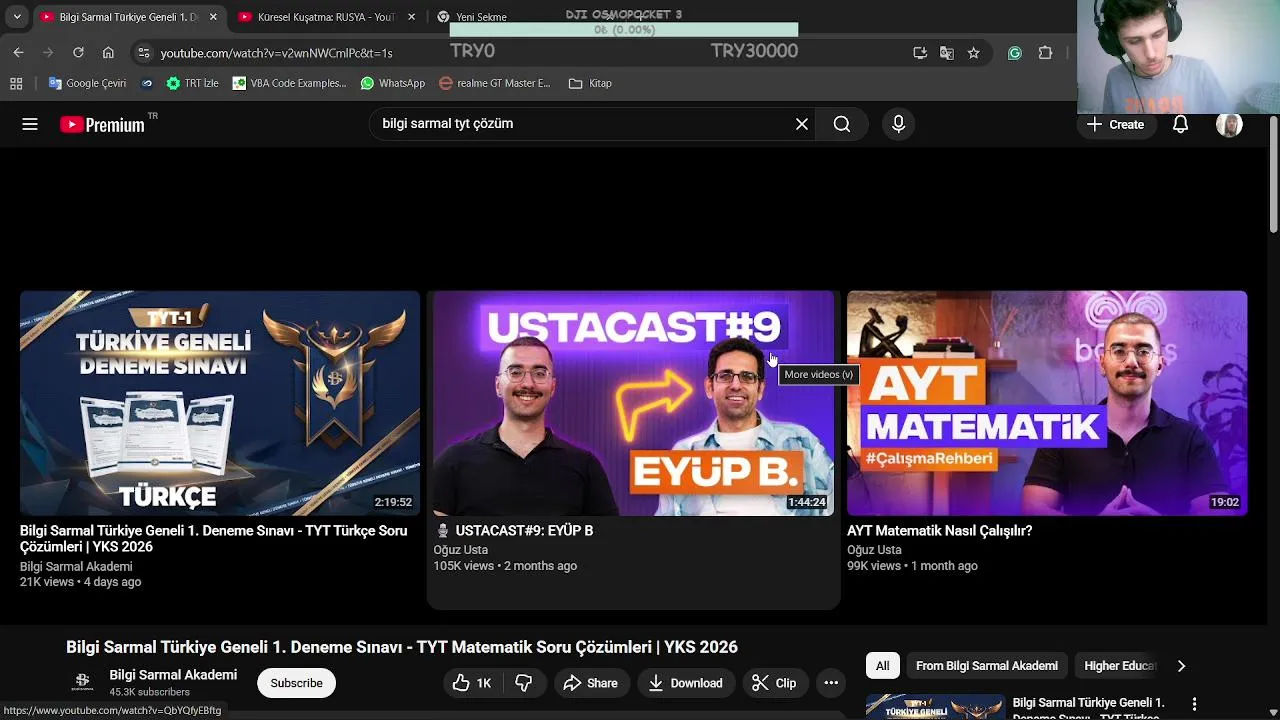Open the apps grid in bookmarks bar
The image size is (1280, 720).
tap(16, 83)
